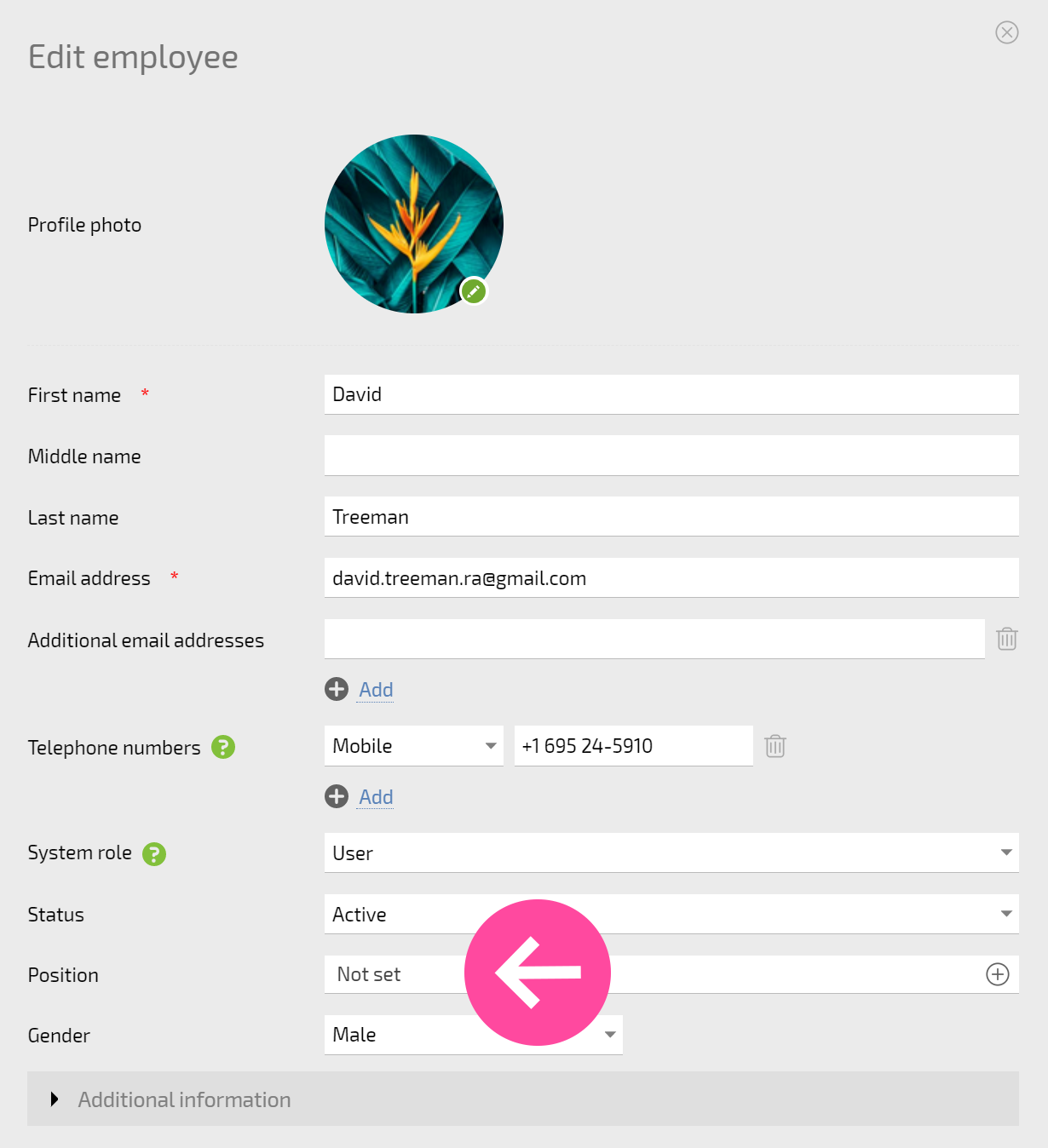The width and height of the screenshot is (1048, 1148).
Task: Click the plus icon to add an email address
Action: click(x=337, y=689)
